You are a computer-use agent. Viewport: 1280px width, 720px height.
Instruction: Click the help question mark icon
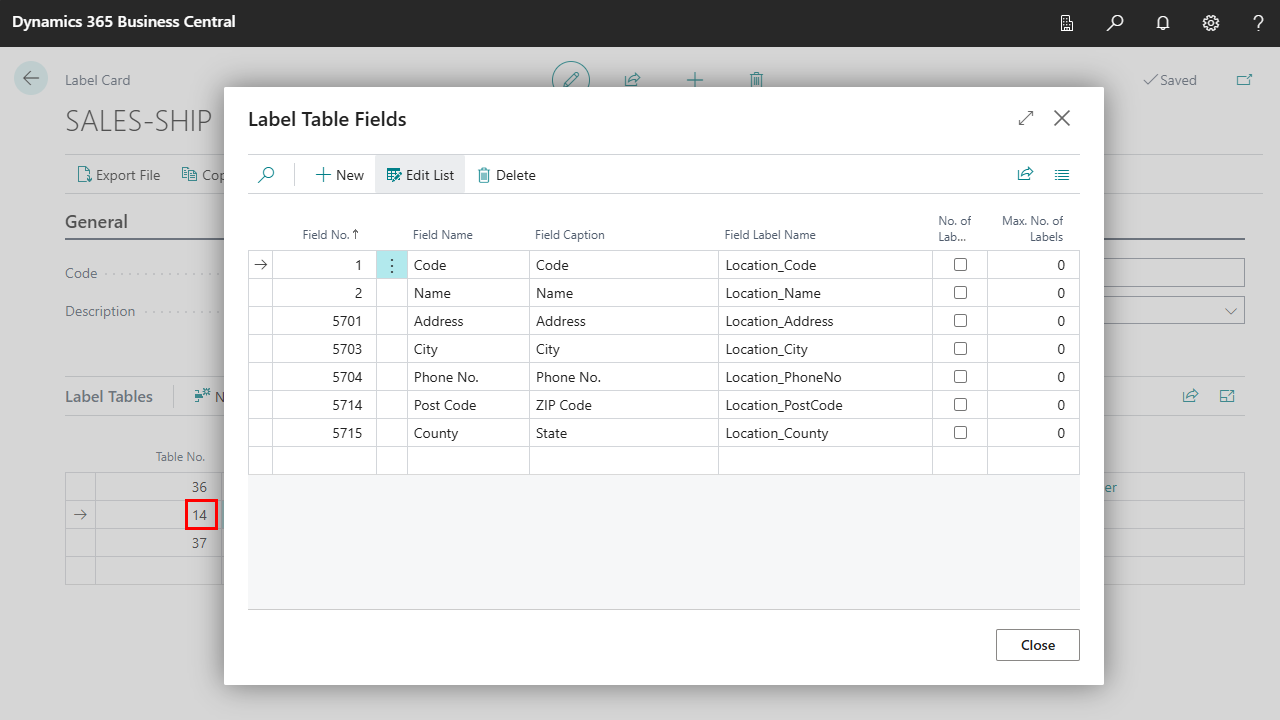point(1258,23)
